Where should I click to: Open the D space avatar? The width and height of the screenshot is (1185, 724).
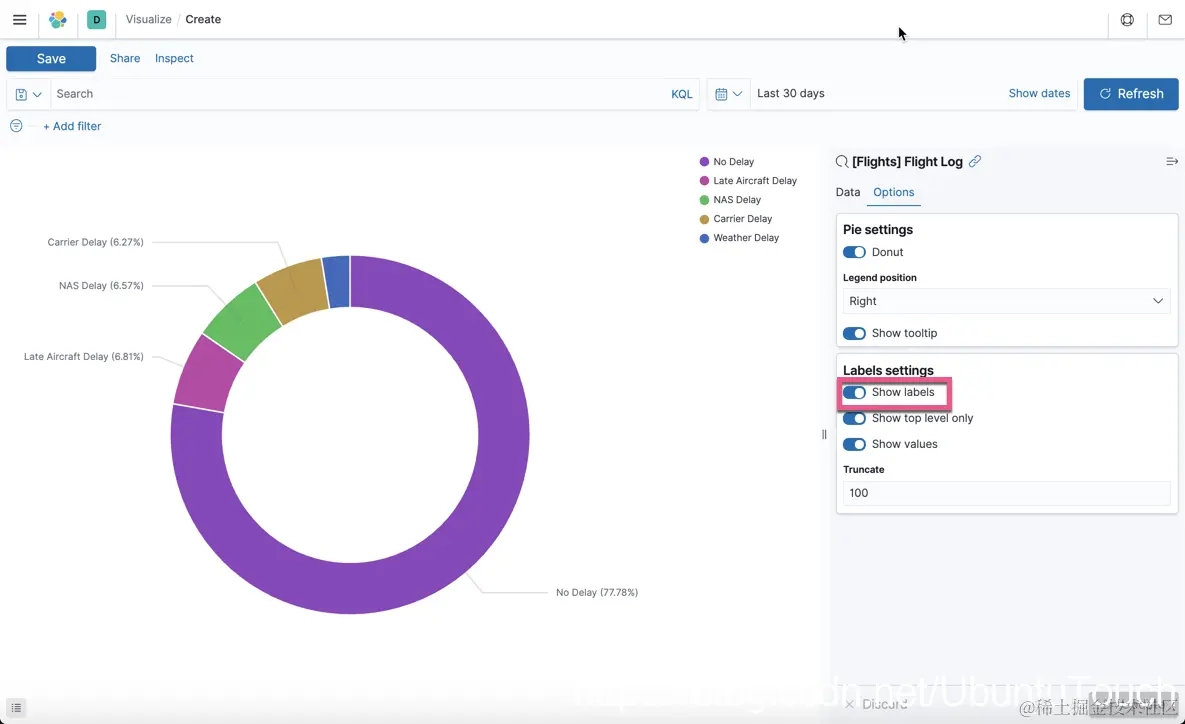coord(97,20)
